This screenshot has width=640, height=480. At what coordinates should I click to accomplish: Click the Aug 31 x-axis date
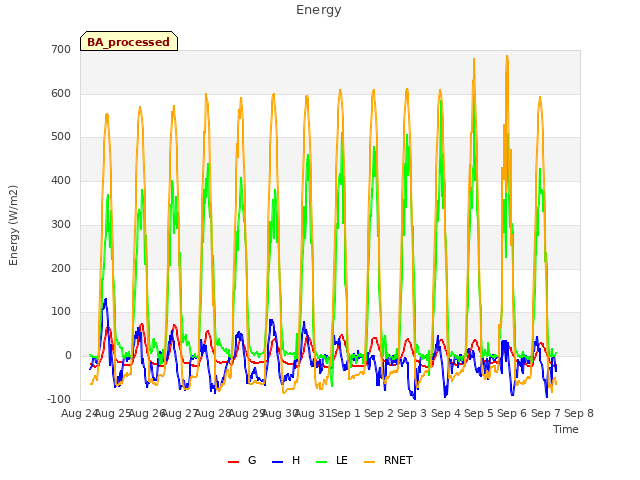tap(313, 413)
